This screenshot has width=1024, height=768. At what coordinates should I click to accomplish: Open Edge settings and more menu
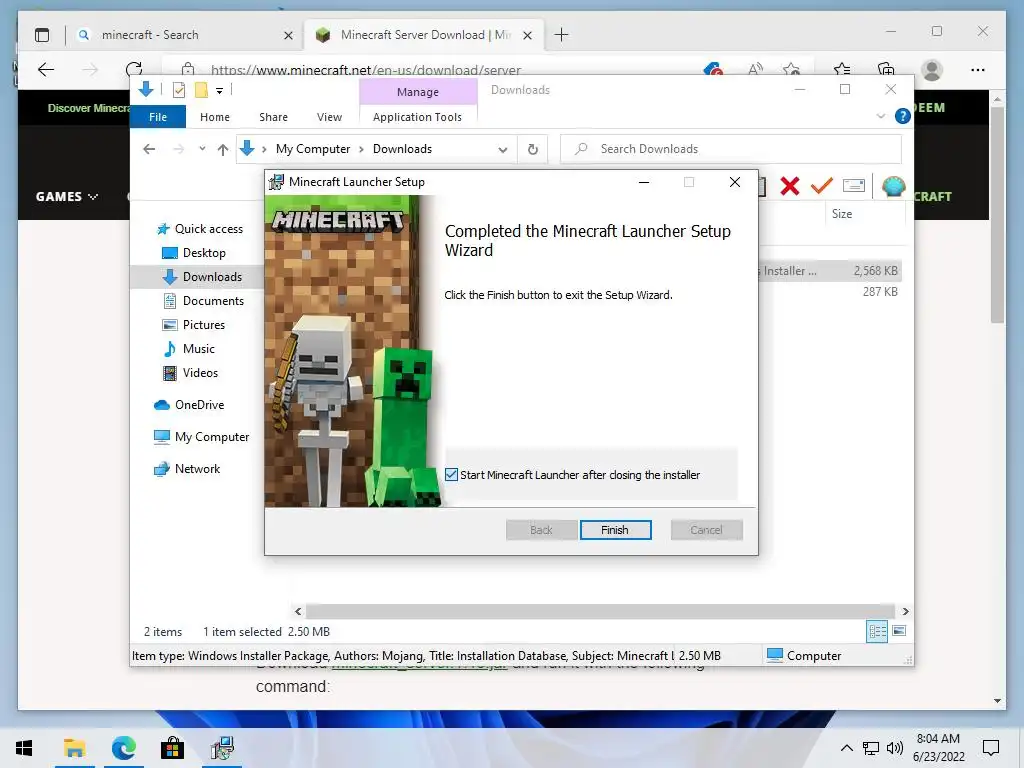pyautogui.click(x=978, y=69)
